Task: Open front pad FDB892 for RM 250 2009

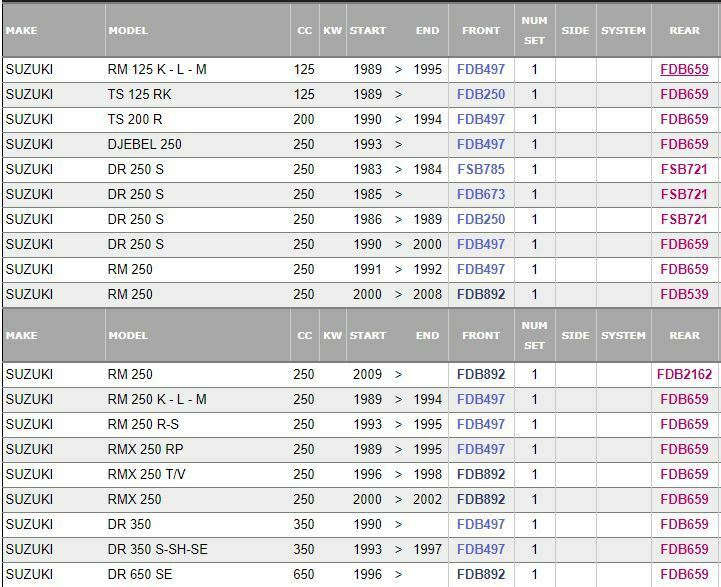Action: click(481, 374)
